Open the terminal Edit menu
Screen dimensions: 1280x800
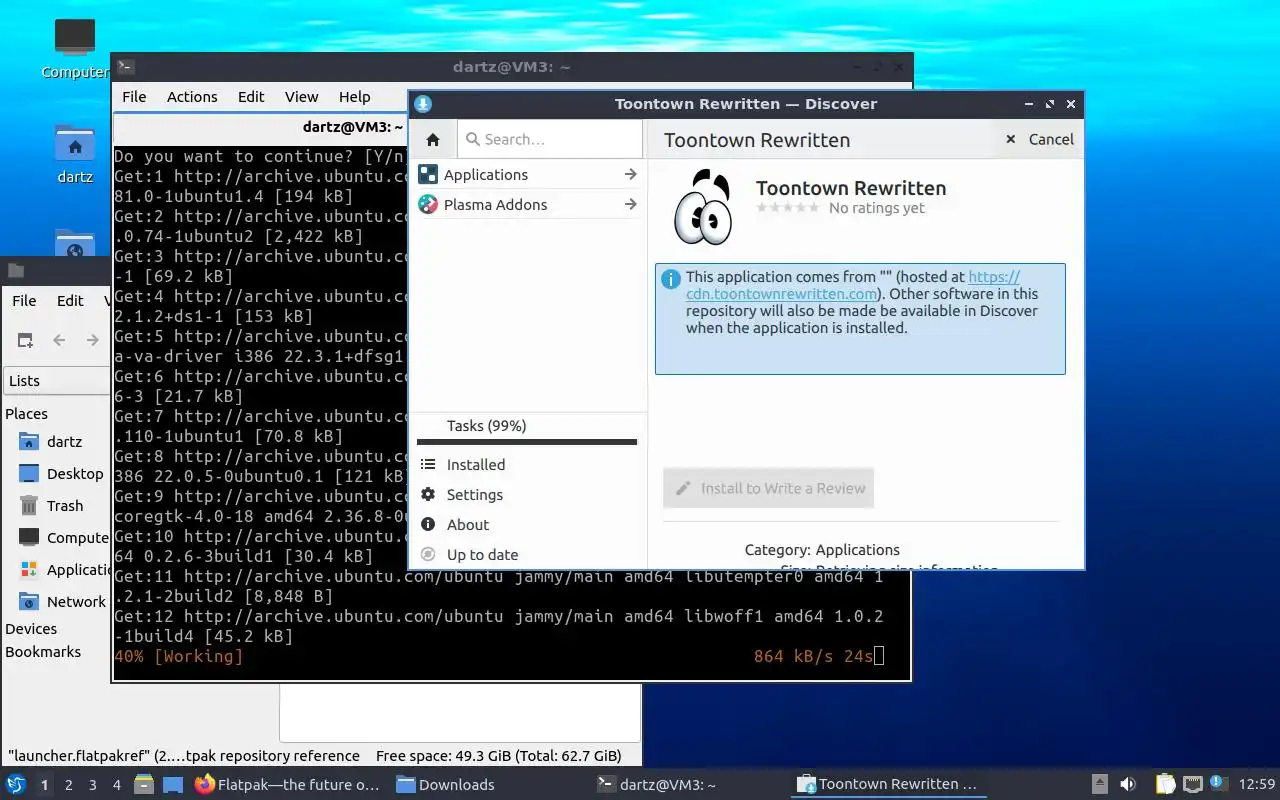251,97
